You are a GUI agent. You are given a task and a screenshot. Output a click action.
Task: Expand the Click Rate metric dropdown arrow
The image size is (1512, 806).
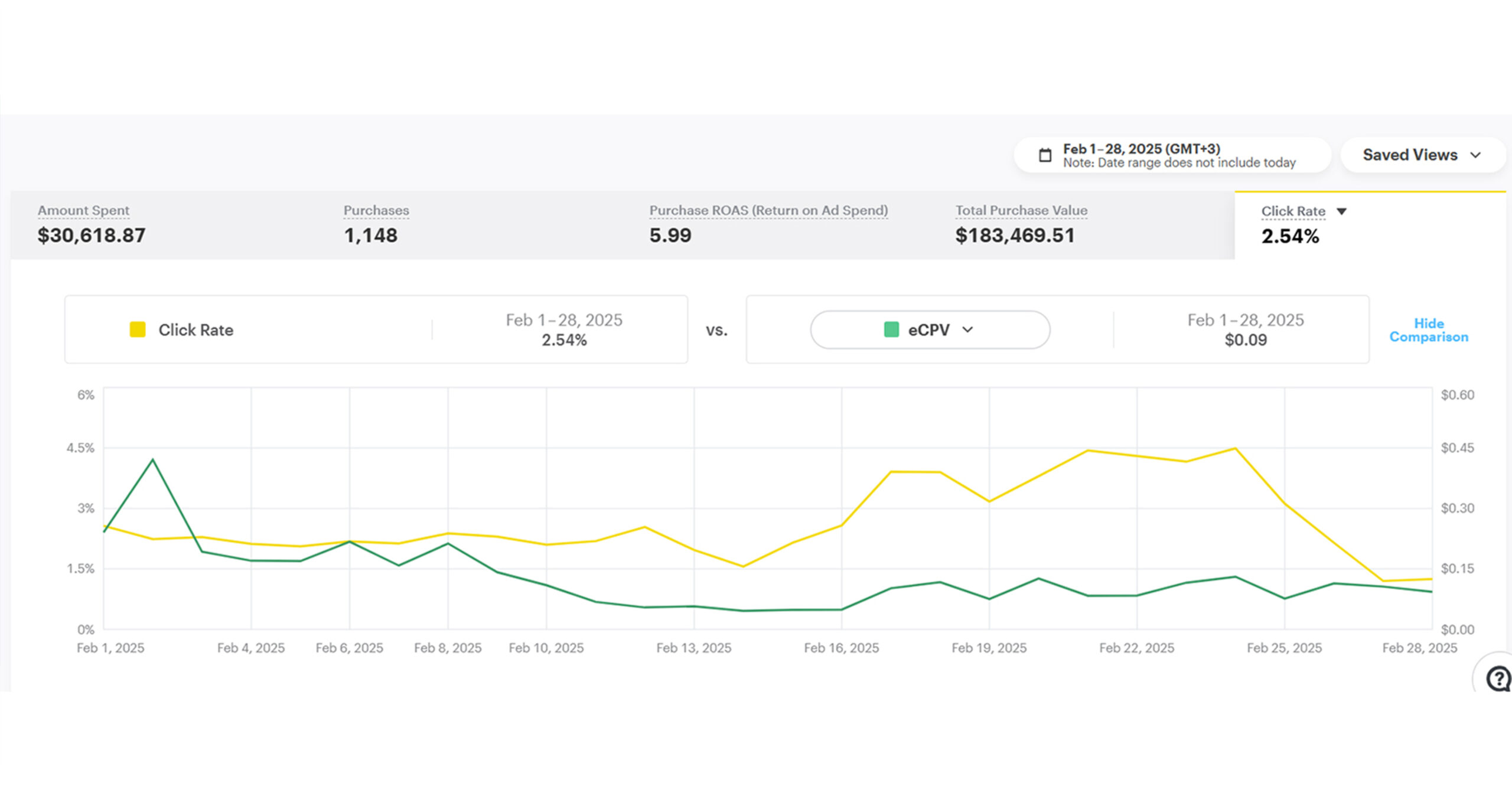pyautogui.click(x=1341, y=211)
